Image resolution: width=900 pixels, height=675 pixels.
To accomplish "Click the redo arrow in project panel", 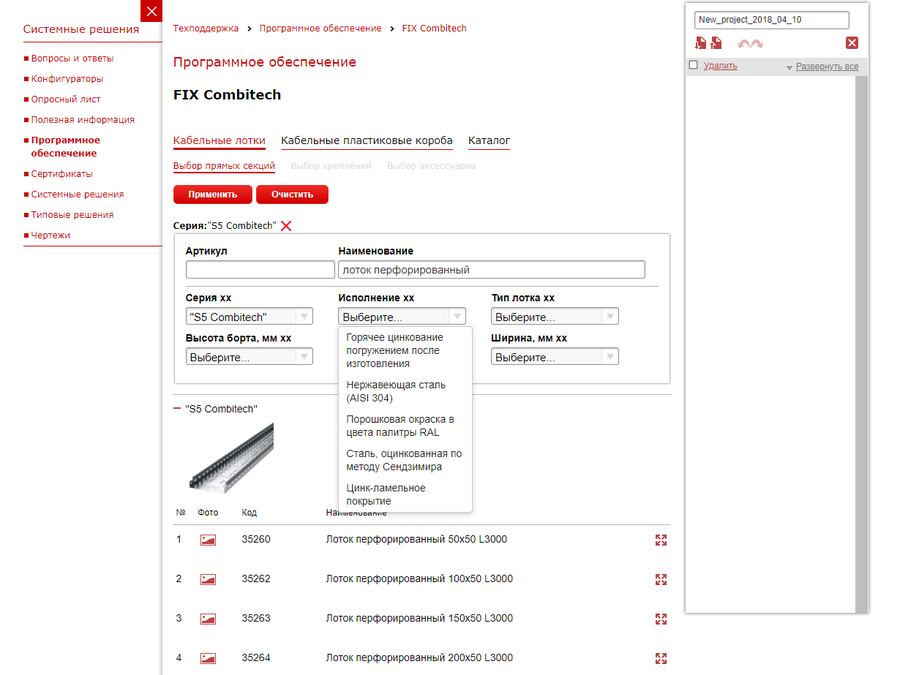I will coord(756,42).
